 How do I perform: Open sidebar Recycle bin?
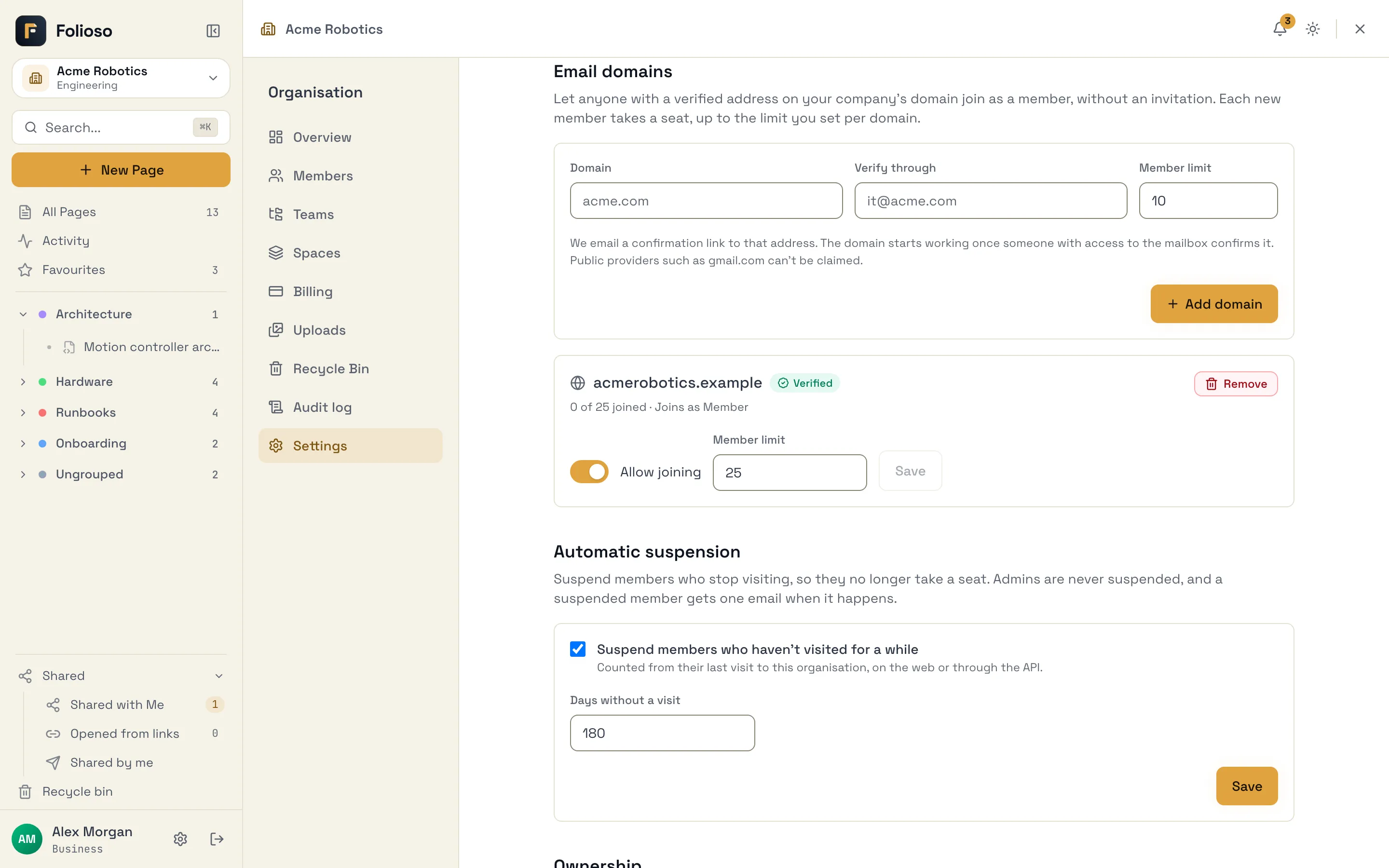click(121, 791)
